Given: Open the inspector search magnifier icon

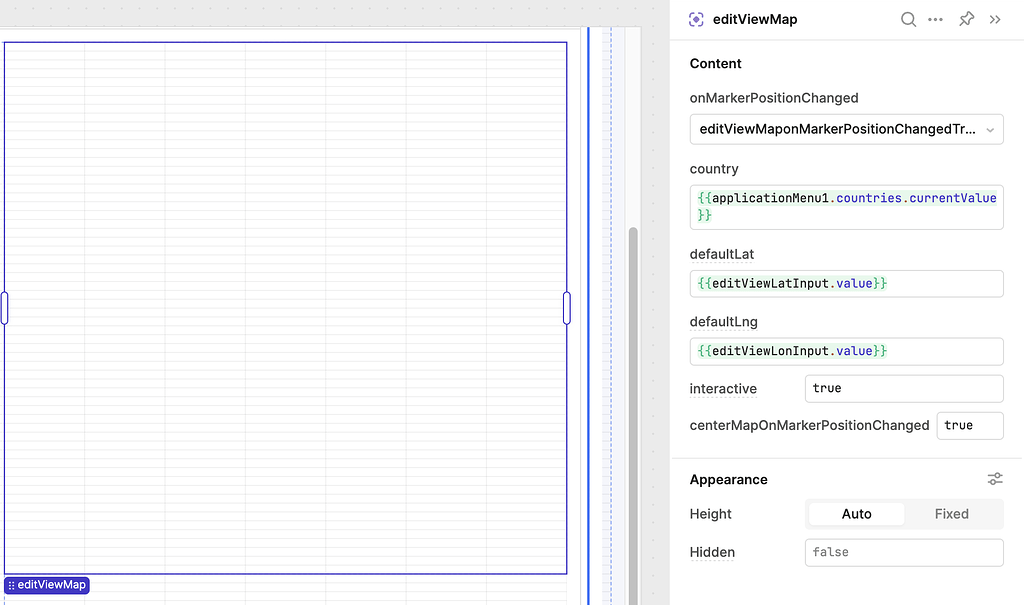Looking at the screenshot, I should pyautogui.click(x=908, y=19).
